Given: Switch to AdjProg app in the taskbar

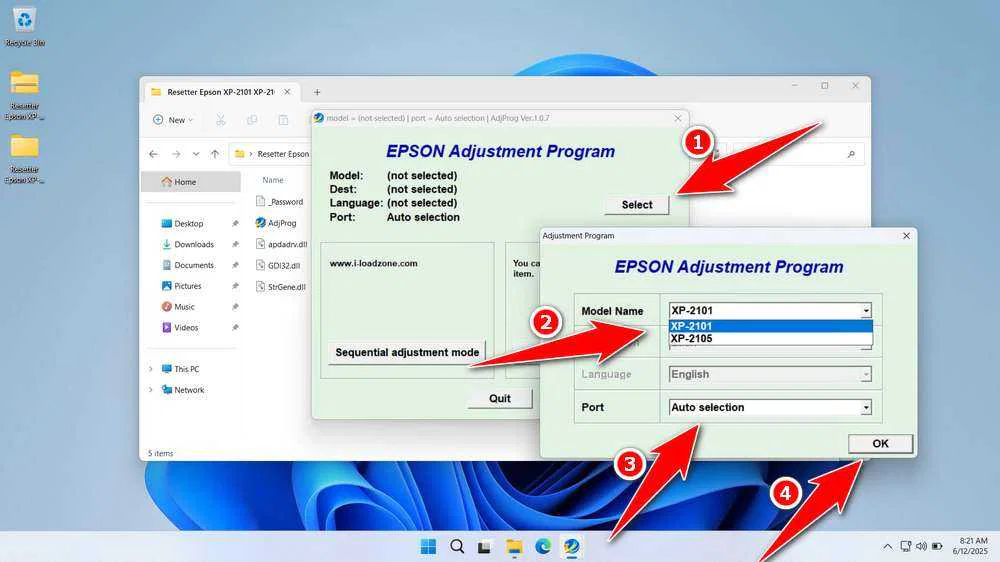Looking at the screenshot, I should coord(571,547).
